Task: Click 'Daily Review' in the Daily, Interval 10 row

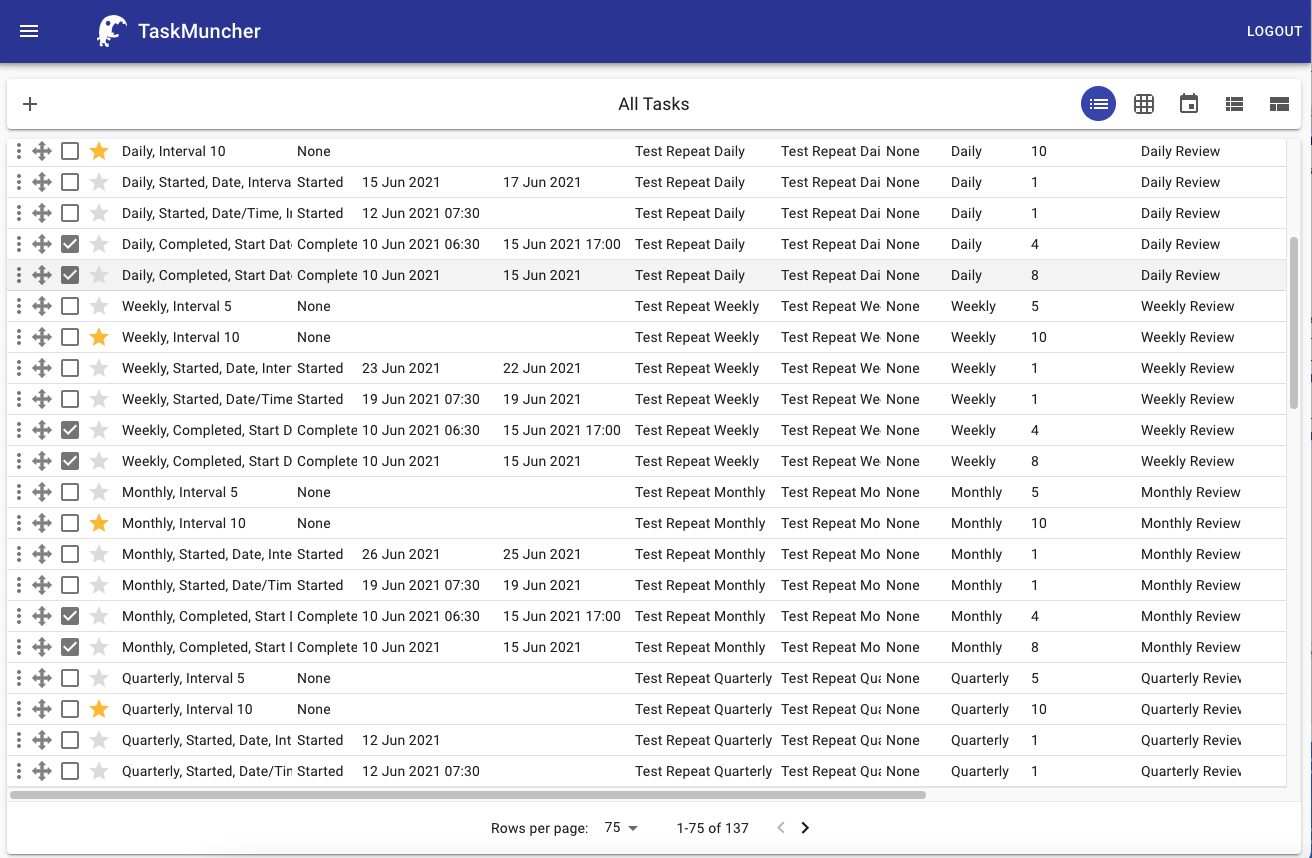Action: coord(1181,152)
